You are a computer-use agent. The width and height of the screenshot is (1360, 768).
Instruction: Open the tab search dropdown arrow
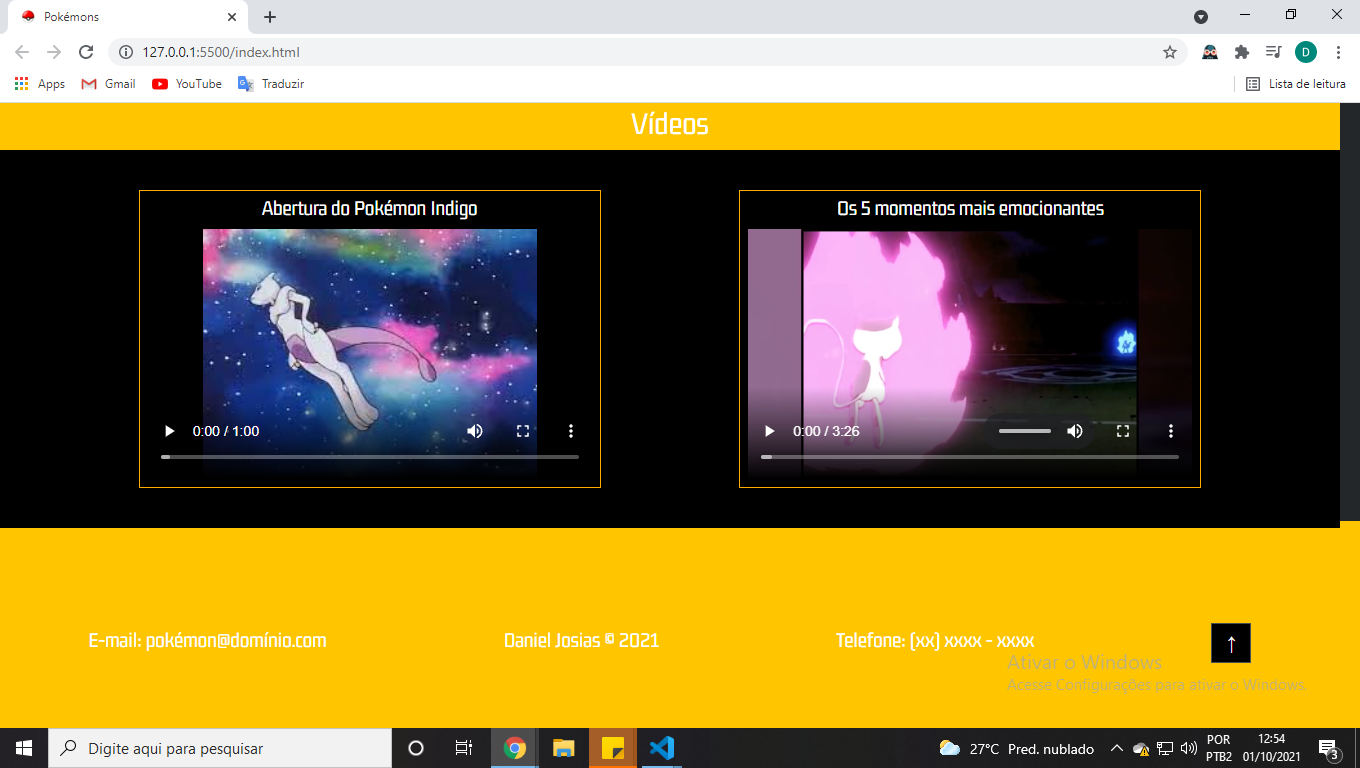pos(1201,16)
